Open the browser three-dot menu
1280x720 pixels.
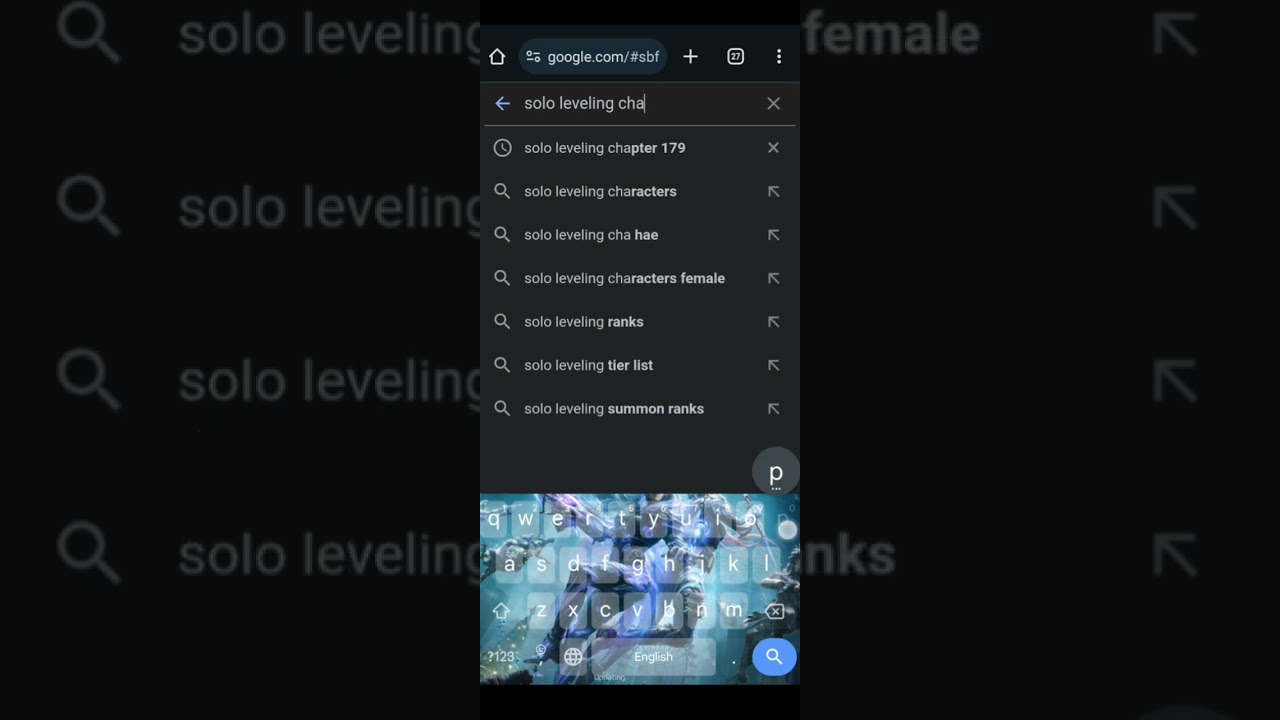tap(779, 57)
